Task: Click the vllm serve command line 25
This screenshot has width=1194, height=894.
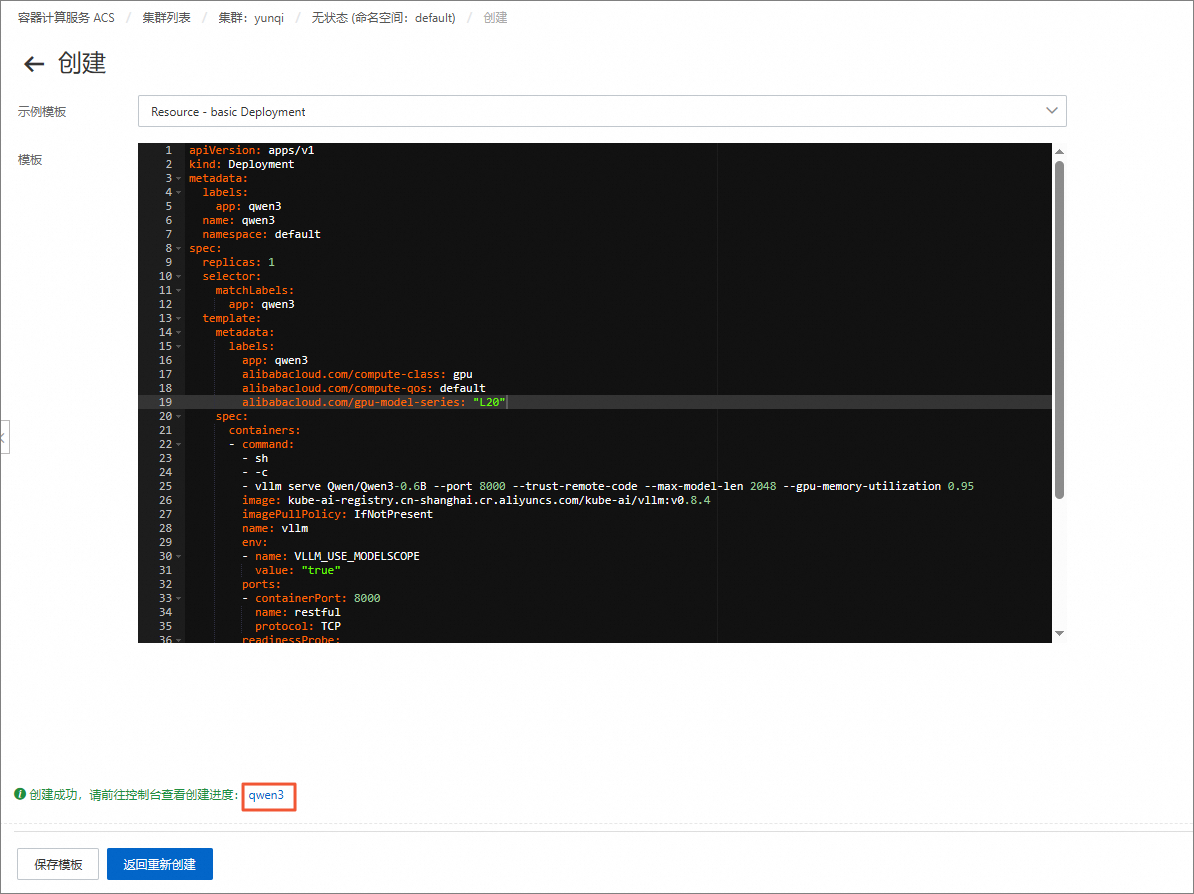Action: [608, 487]
